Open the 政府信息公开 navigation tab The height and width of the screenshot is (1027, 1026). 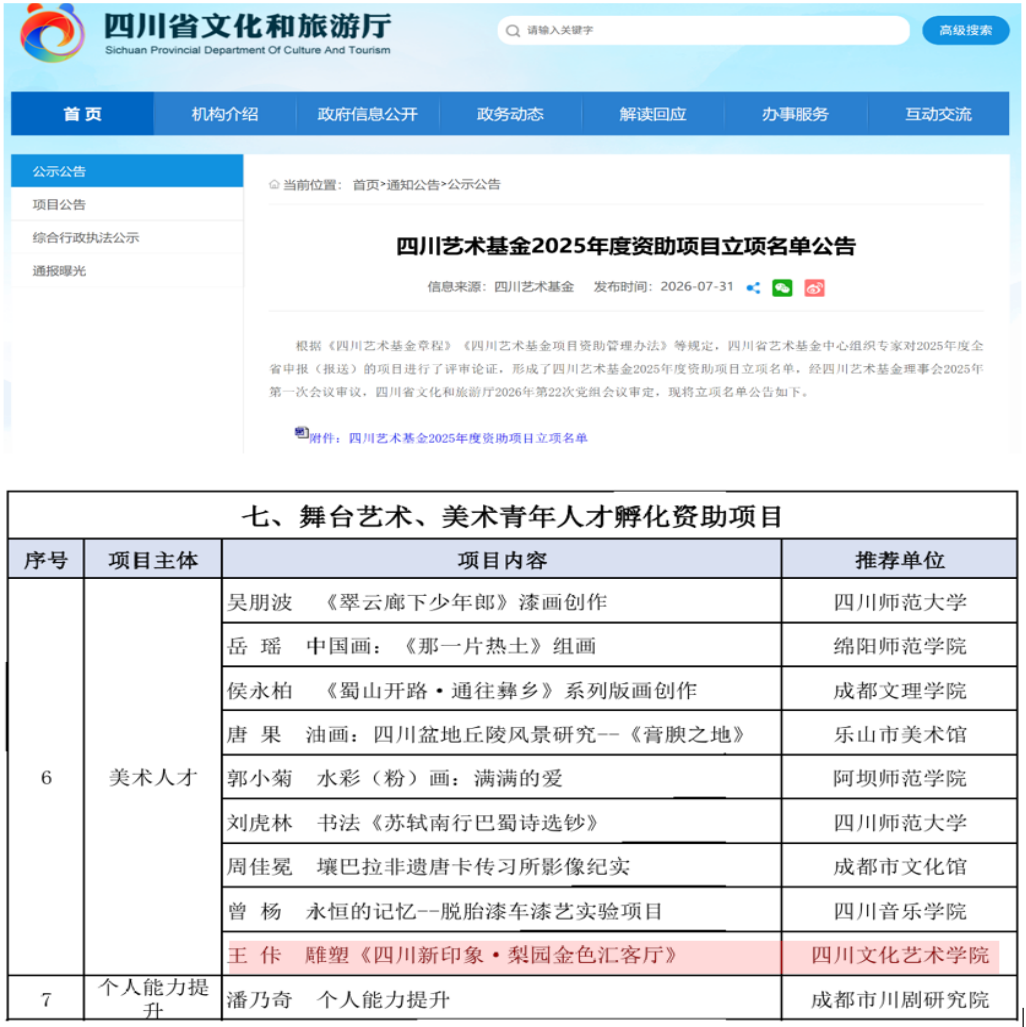[x=368, y=114]
